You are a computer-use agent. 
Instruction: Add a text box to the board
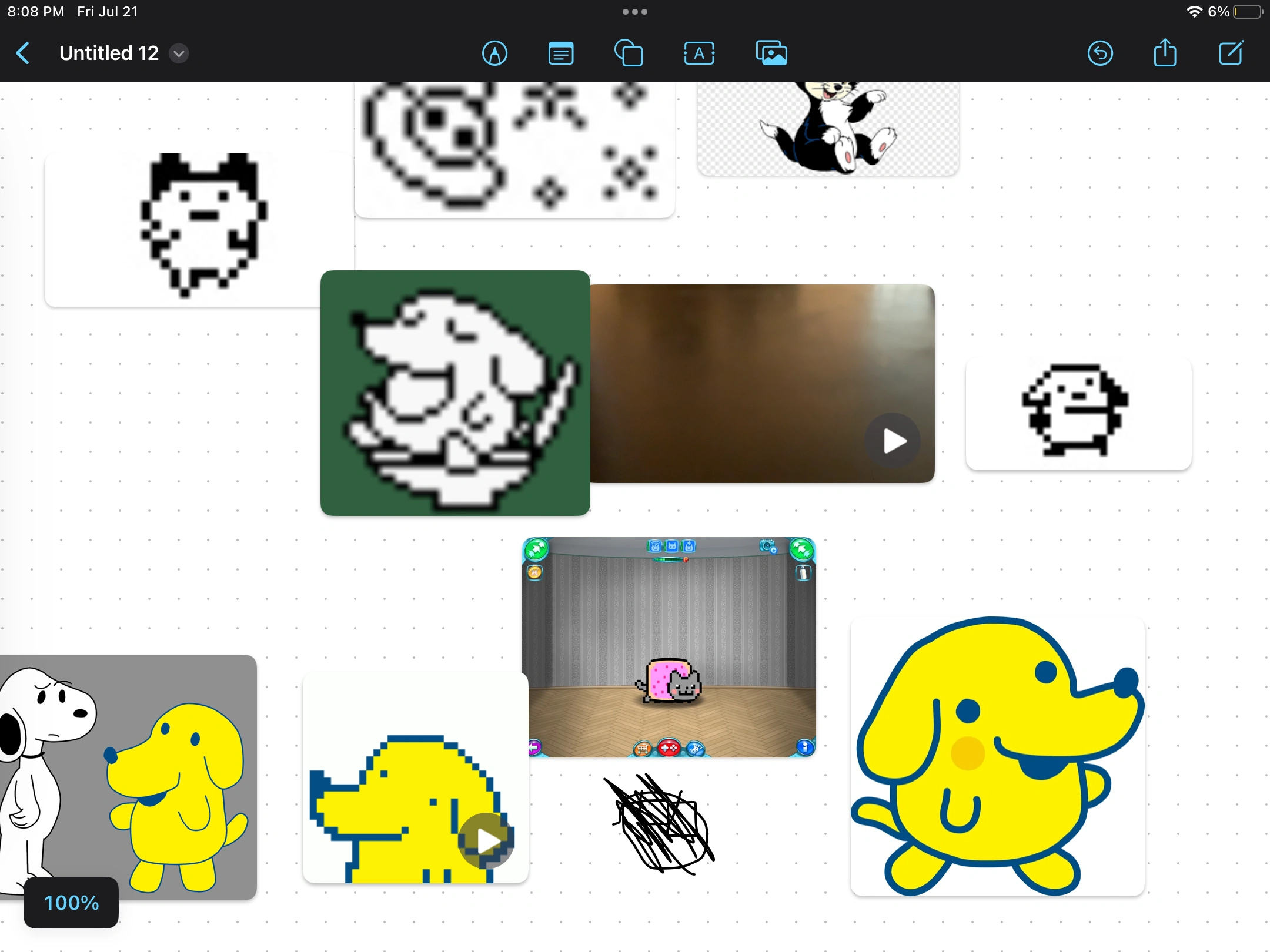click(x=699, y=53)
